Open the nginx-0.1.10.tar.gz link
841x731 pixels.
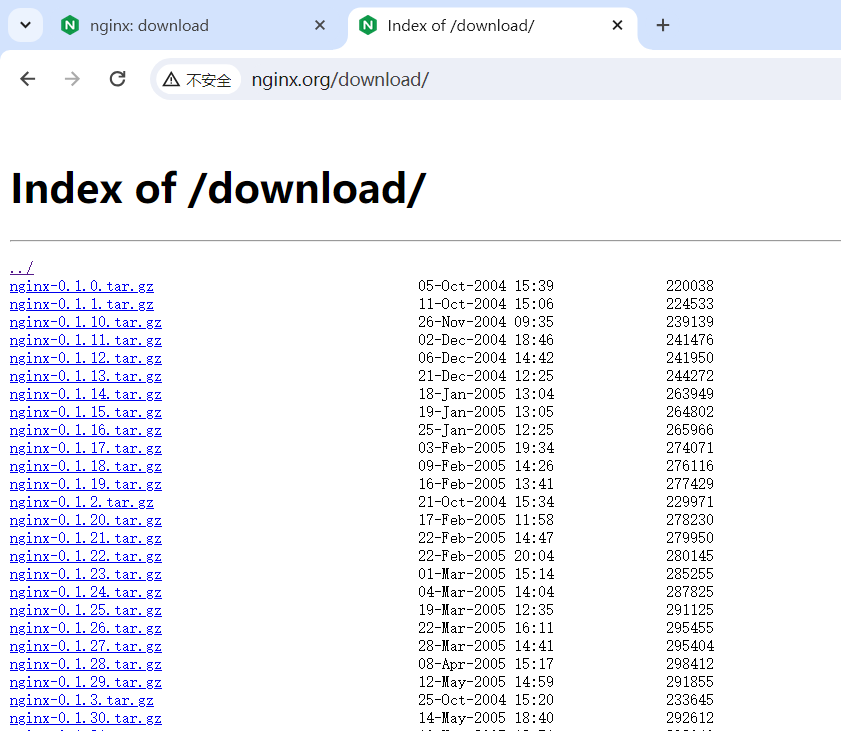[86, 322]
